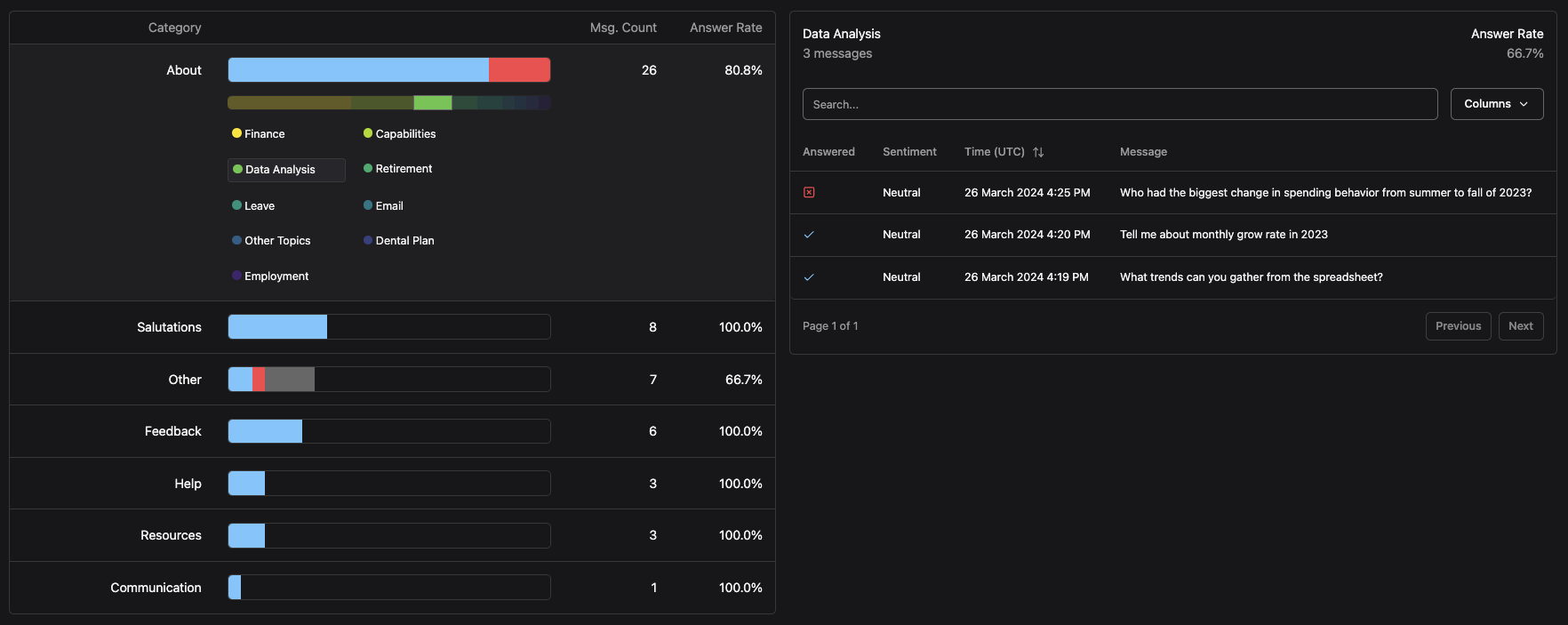This screenshot has width=1568, height=625.
Task: Toggle the Leave topic in legend
Action: click(x=253, y=205)
